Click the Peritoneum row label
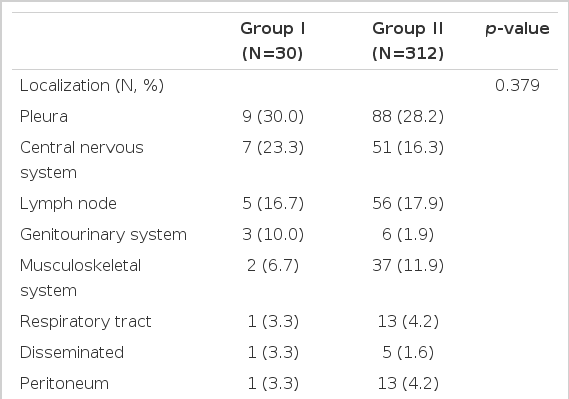 pos(64,384)
